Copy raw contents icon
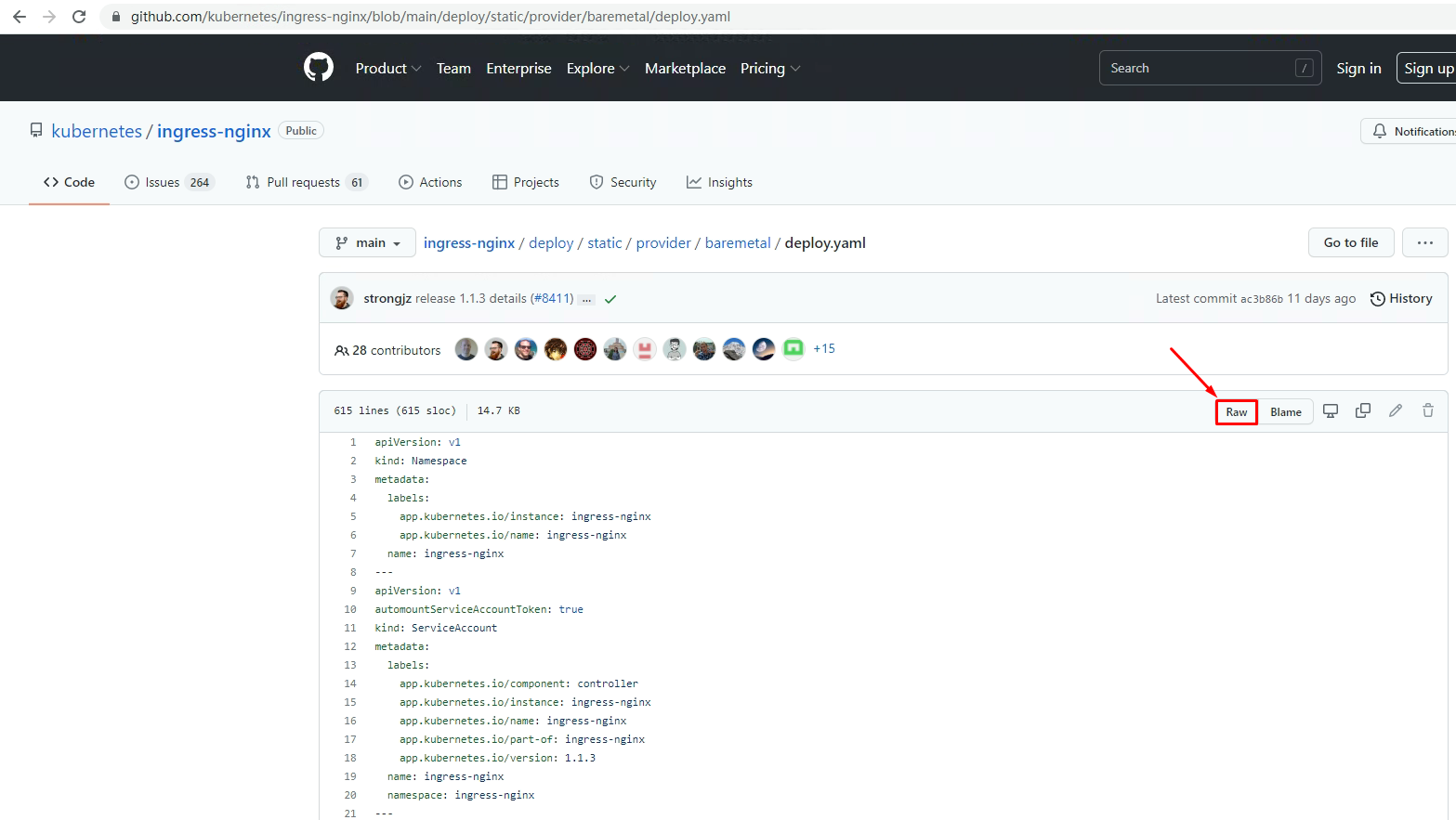 point(1363,411)
